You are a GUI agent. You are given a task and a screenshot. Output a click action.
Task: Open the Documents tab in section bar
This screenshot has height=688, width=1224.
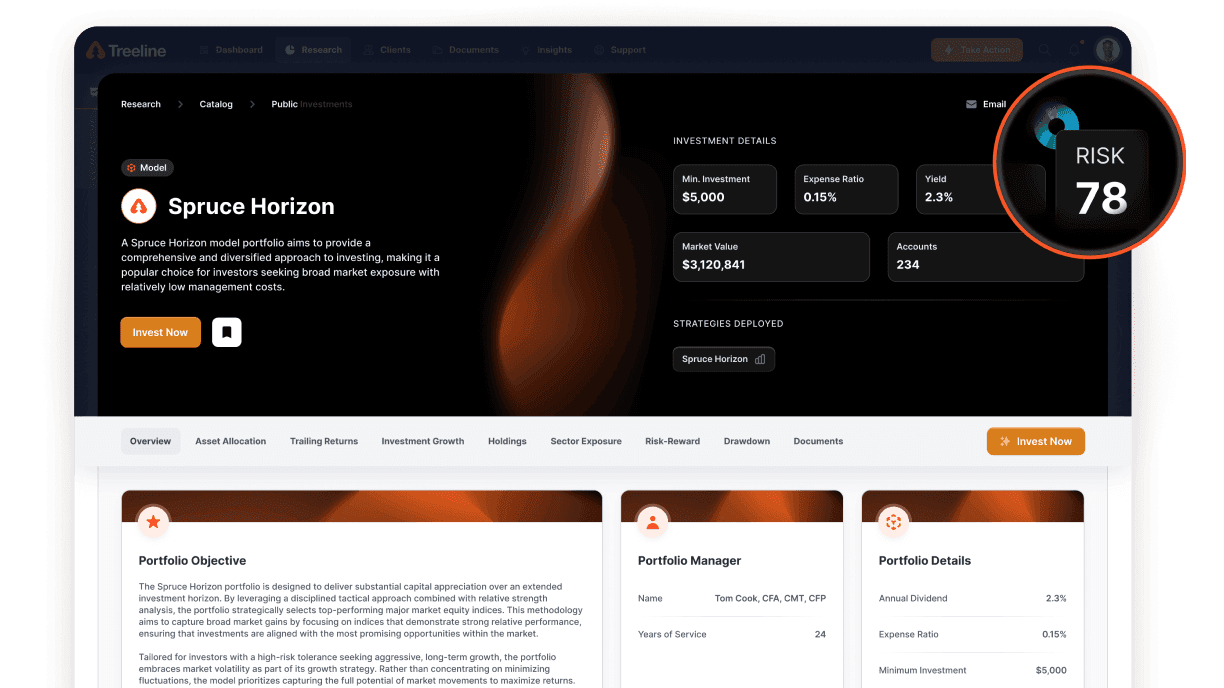[818, 441]
